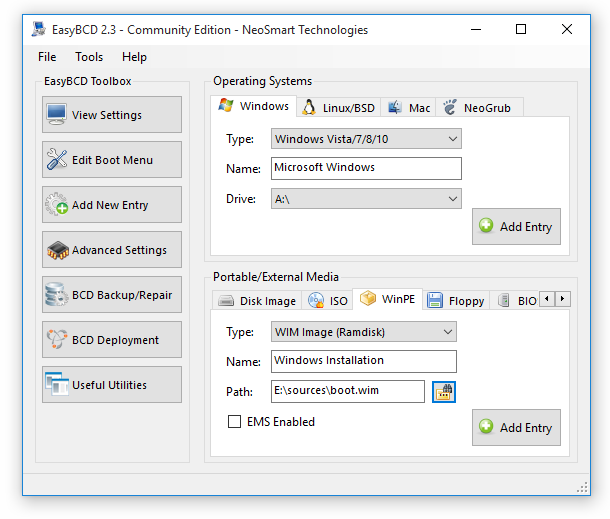Click the NeoGrub paw icon

pos(450,107)
